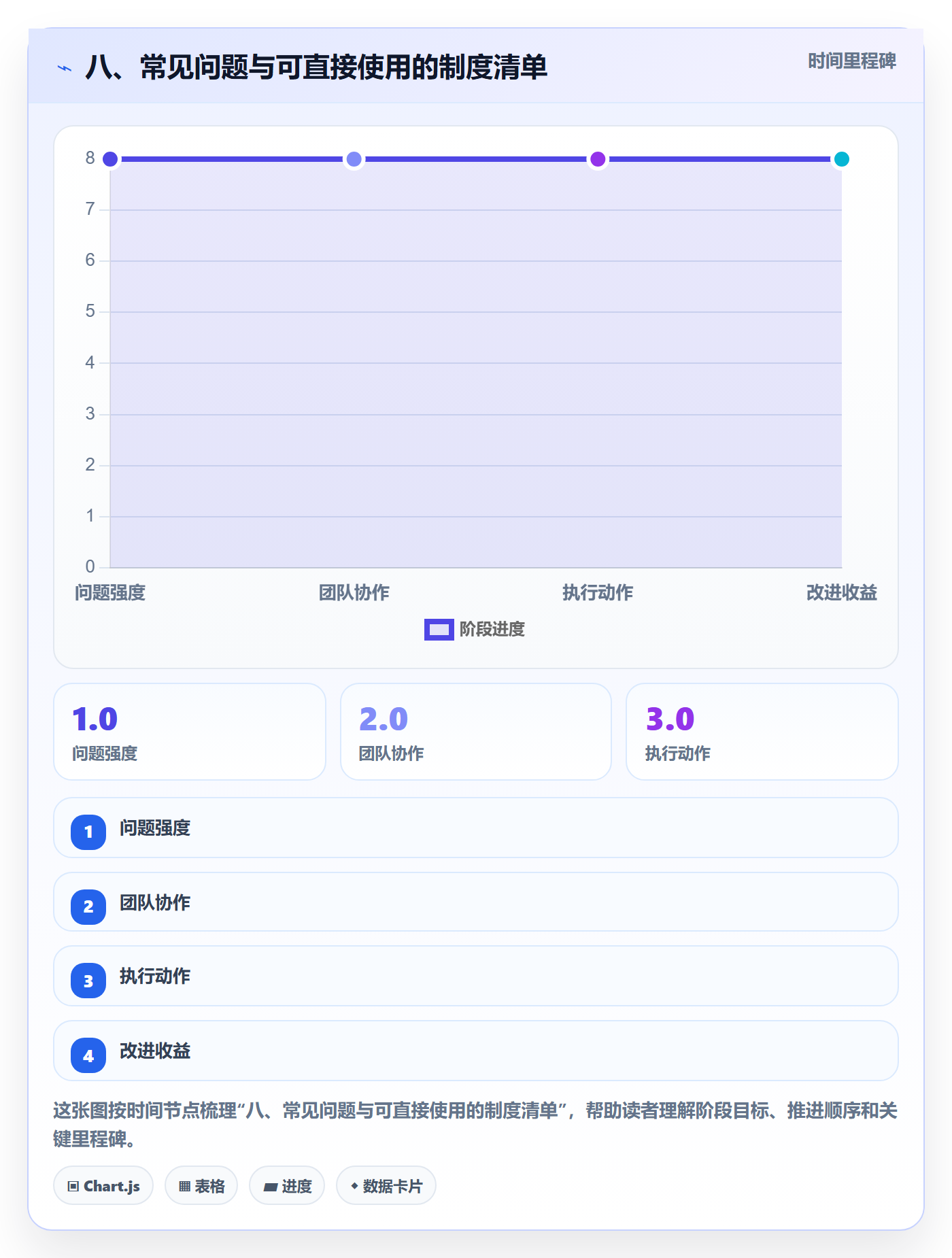The height and width of the screenshot is (1258, 952).
Task: Click the 改进收益 list row
Action: (x=476, y=1051)
